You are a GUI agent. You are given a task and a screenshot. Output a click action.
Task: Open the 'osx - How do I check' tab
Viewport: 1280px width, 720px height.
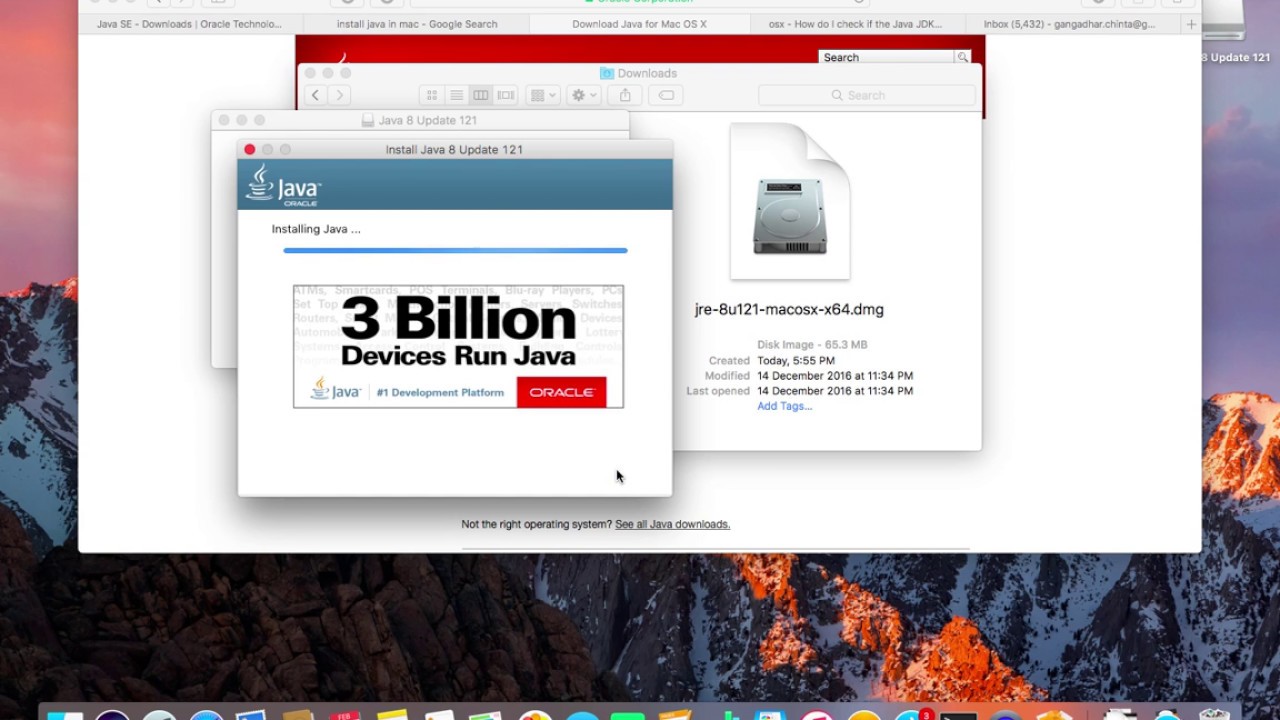[855, 24]
